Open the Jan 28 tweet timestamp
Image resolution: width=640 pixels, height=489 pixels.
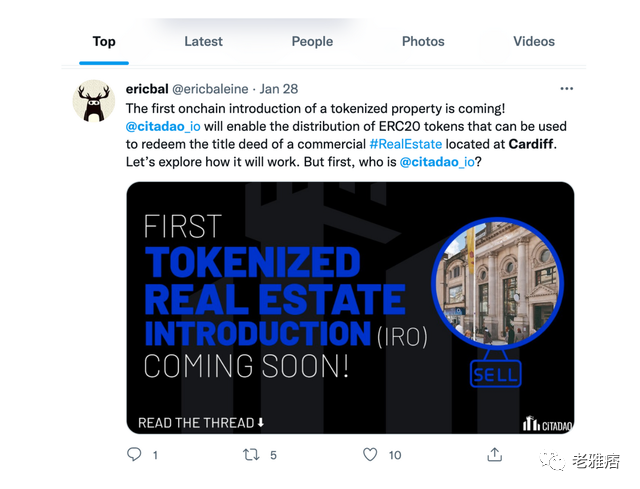pos(279,89)
